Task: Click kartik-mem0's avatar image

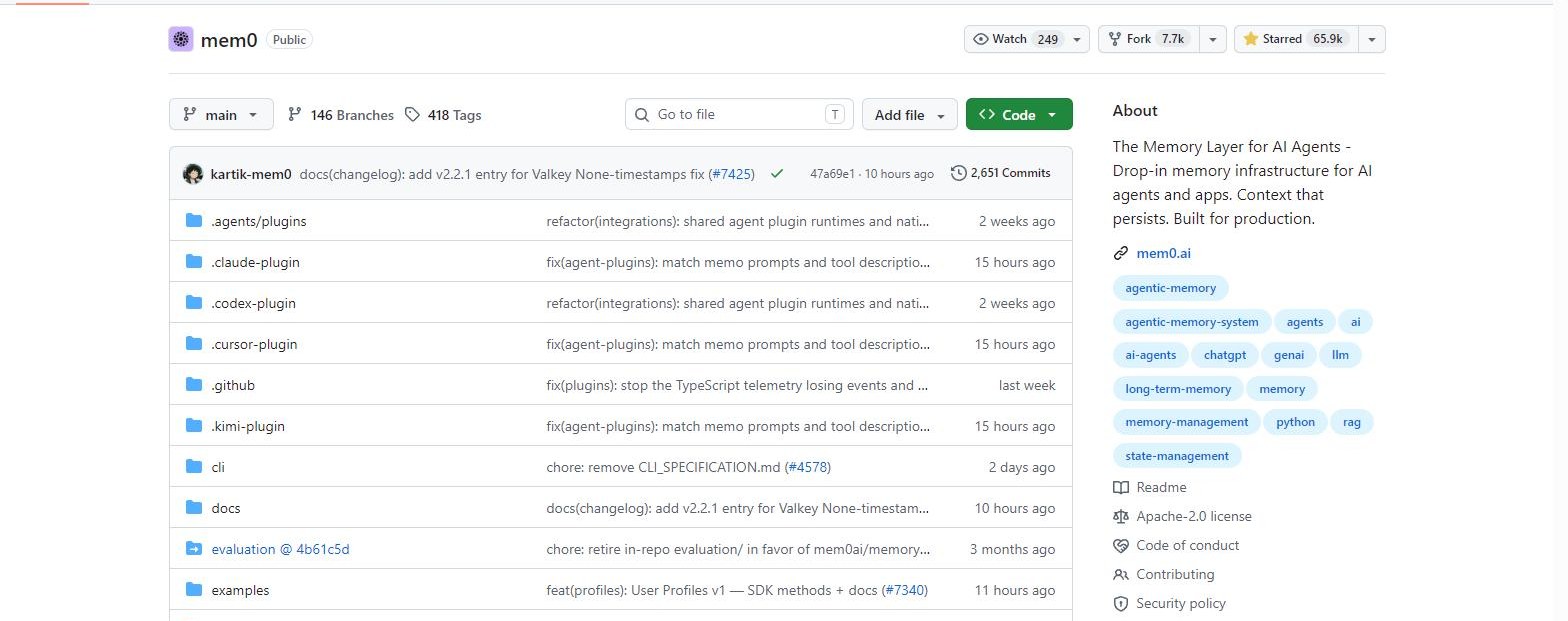Action: tap(193, 174)
